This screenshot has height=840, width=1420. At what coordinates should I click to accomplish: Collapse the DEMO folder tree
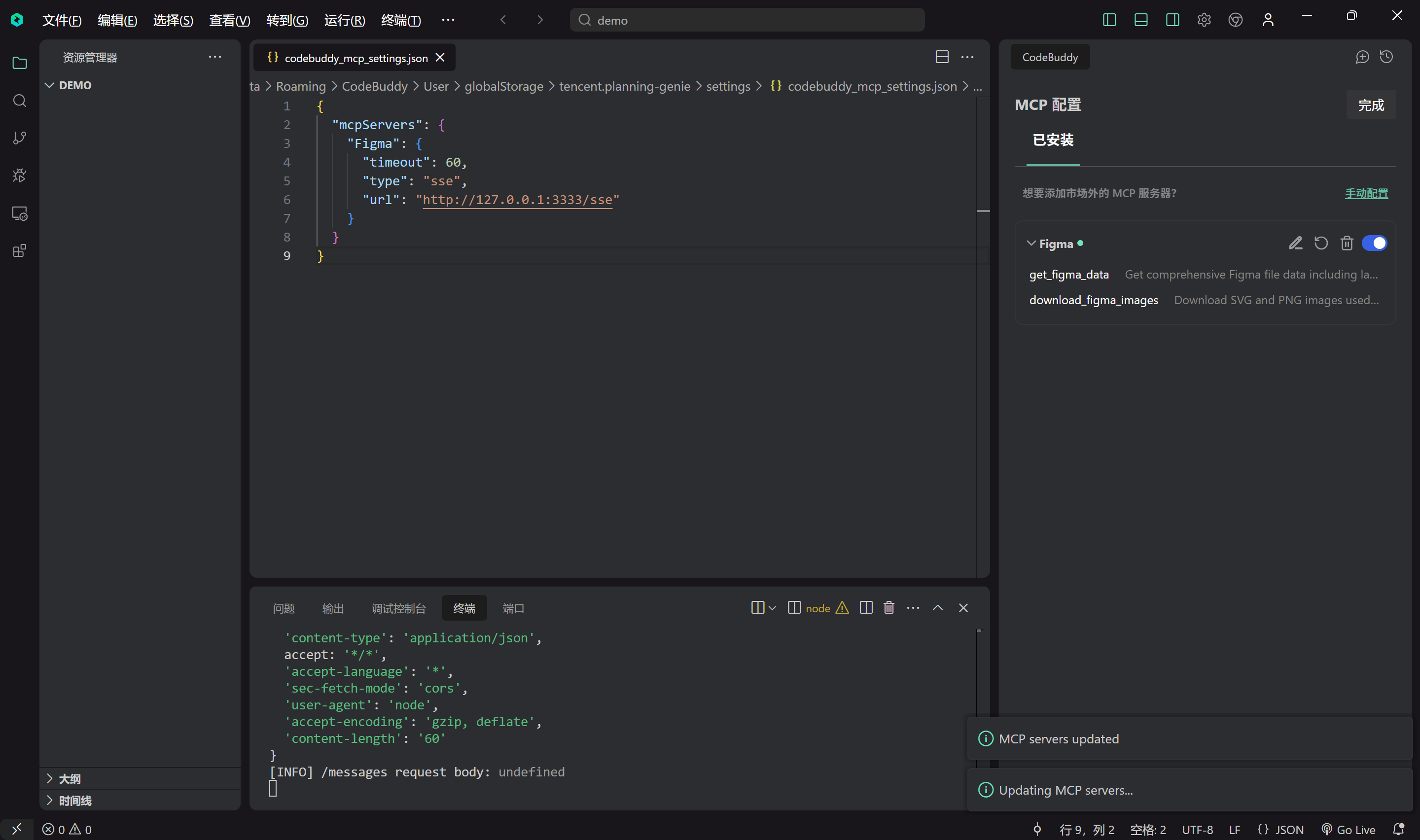[x=49, y=85]
